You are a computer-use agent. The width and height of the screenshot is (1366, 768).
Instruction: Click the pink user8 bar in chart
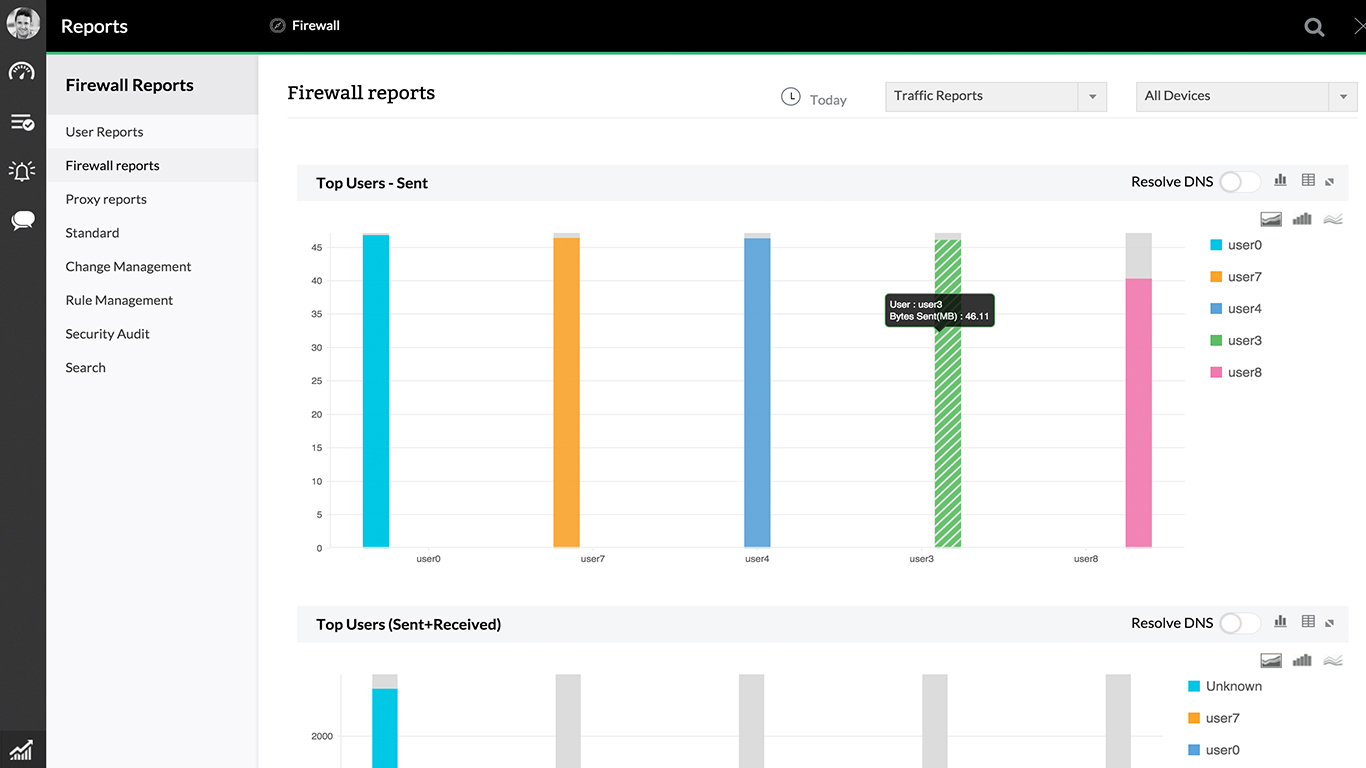click(x=1138, y=413)
